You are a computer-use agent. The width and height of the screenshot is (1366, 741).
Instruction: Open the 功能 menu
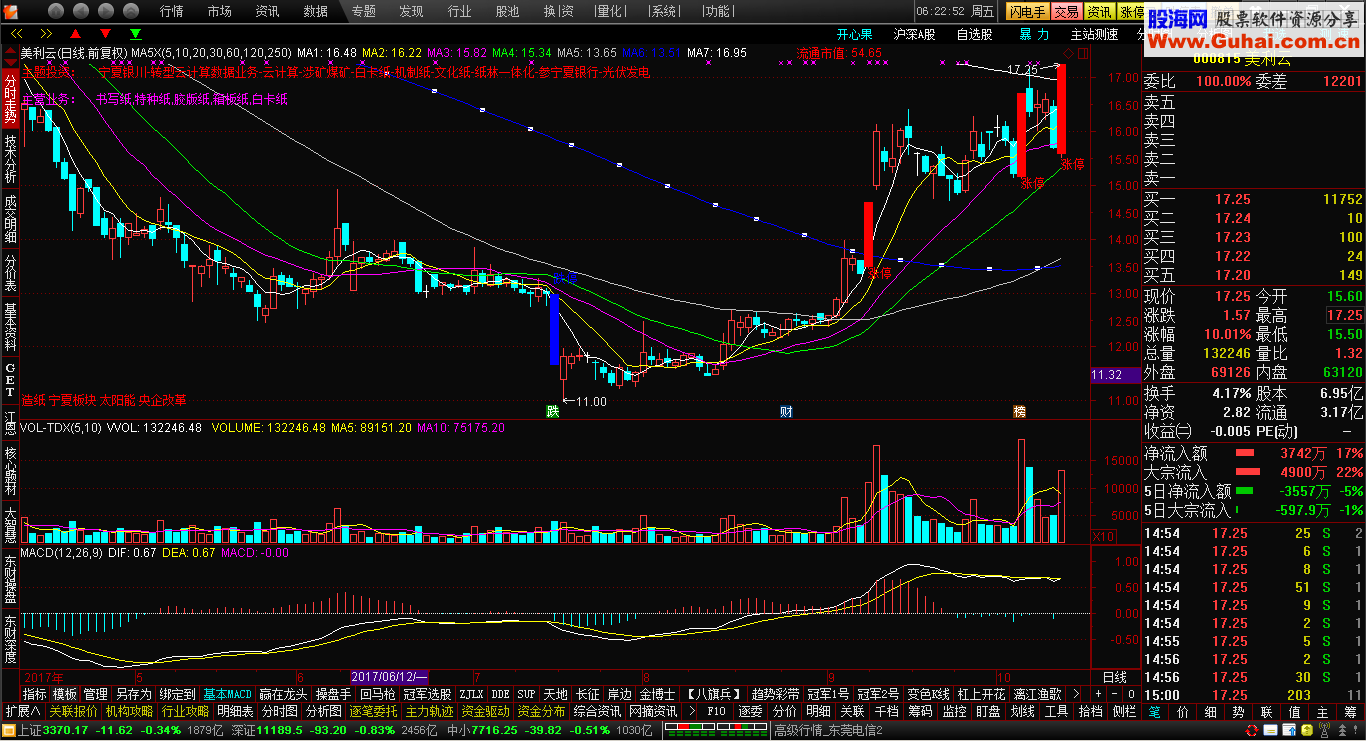tap(716, 12)
